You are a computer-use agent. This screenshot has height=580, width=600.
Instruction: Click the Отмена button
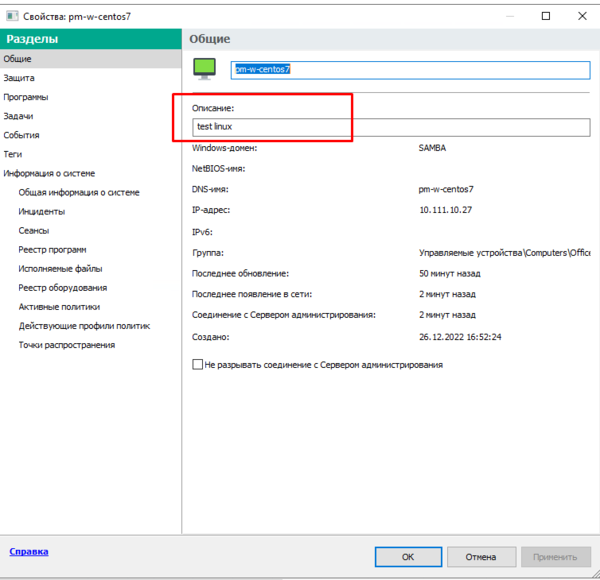[x=481, y=557]
